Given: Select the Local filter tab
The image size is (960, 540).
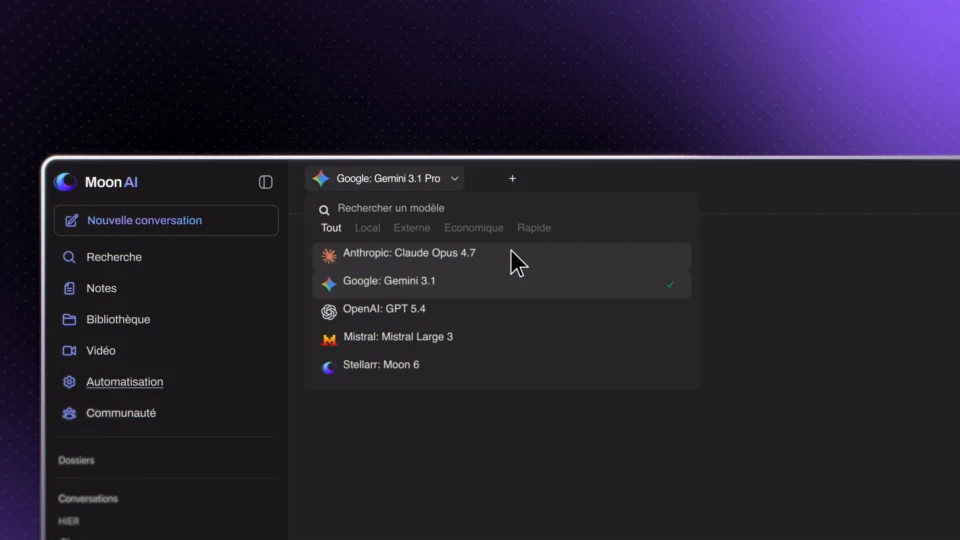Looking at the screenshot, I should [367, 228].
